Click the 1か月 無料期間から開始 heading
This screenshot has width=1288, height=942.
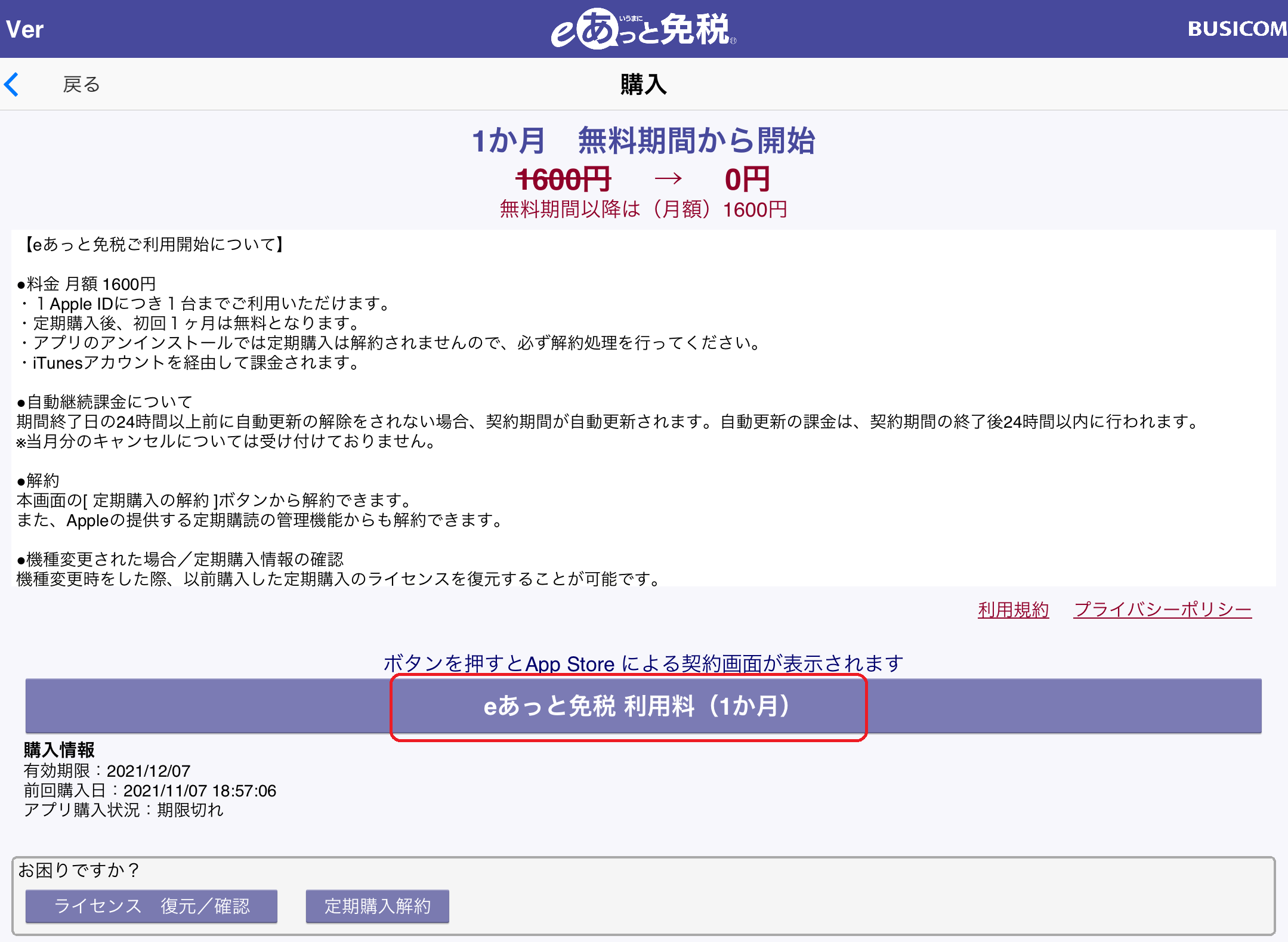(643, 141)
